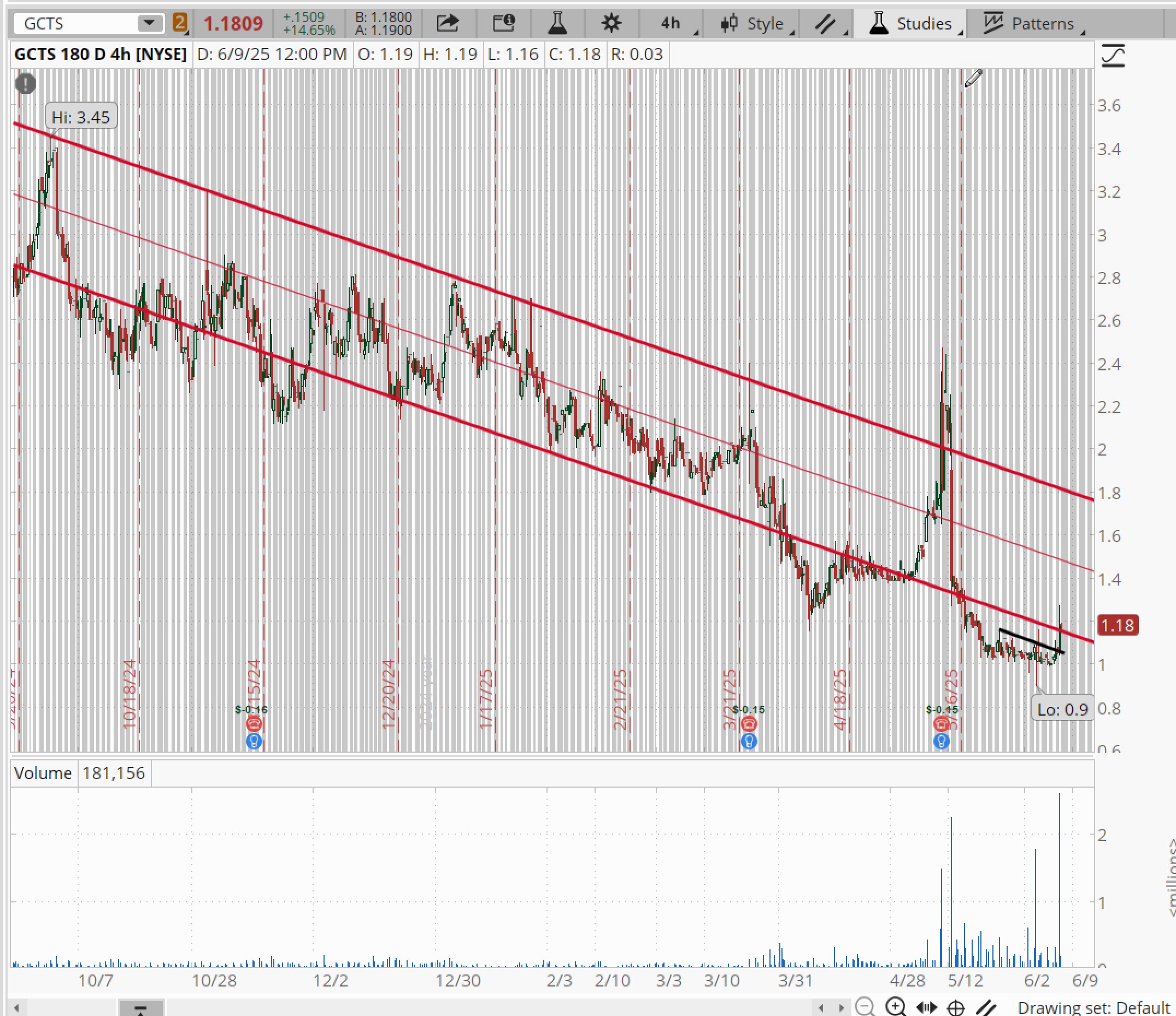The width and height of the screenshot is (1176, 1016).
Task: Expand the Style chart menu
Action: tap(756, 23)
